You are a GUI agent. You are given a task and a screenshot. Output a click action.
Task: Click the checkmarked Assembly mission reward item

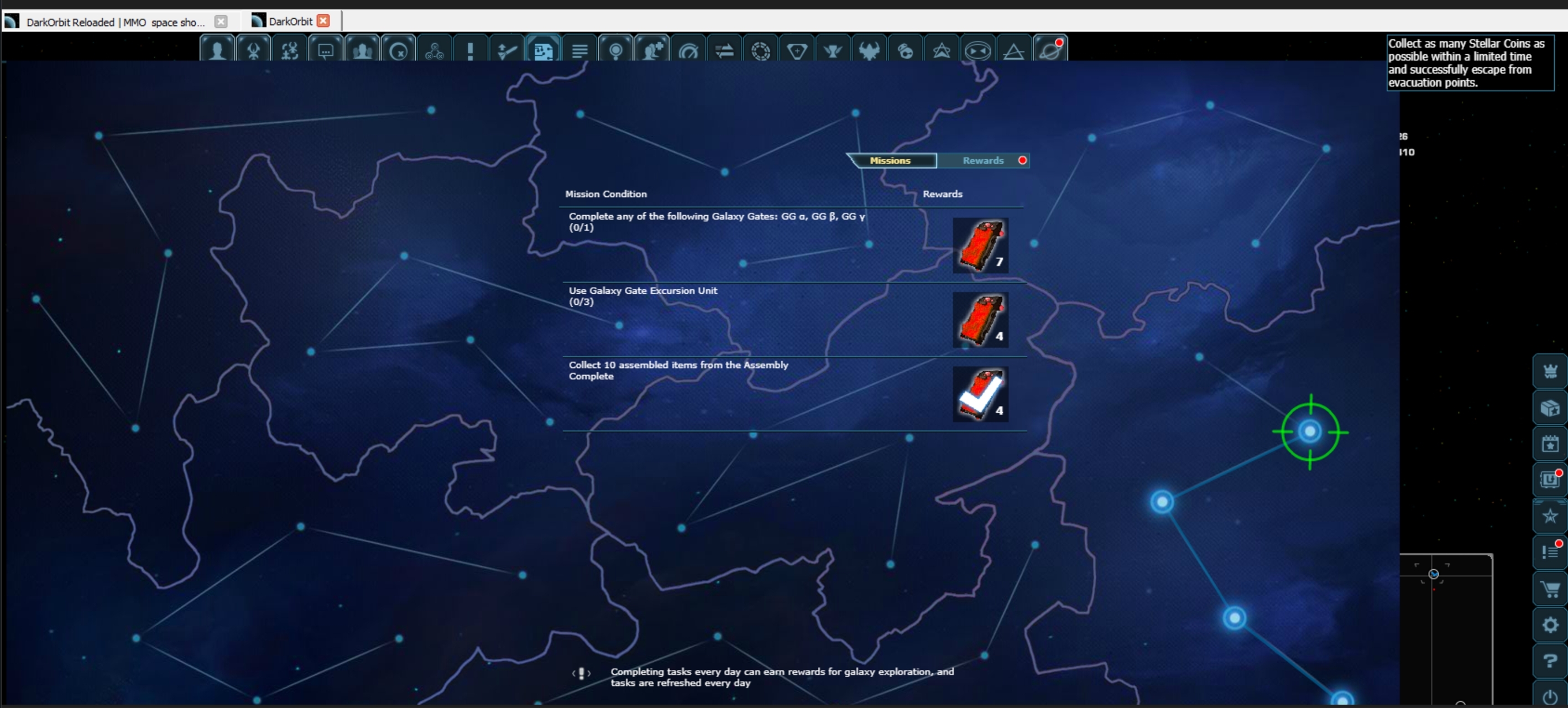pyautogui.click(x=980, y=394)
